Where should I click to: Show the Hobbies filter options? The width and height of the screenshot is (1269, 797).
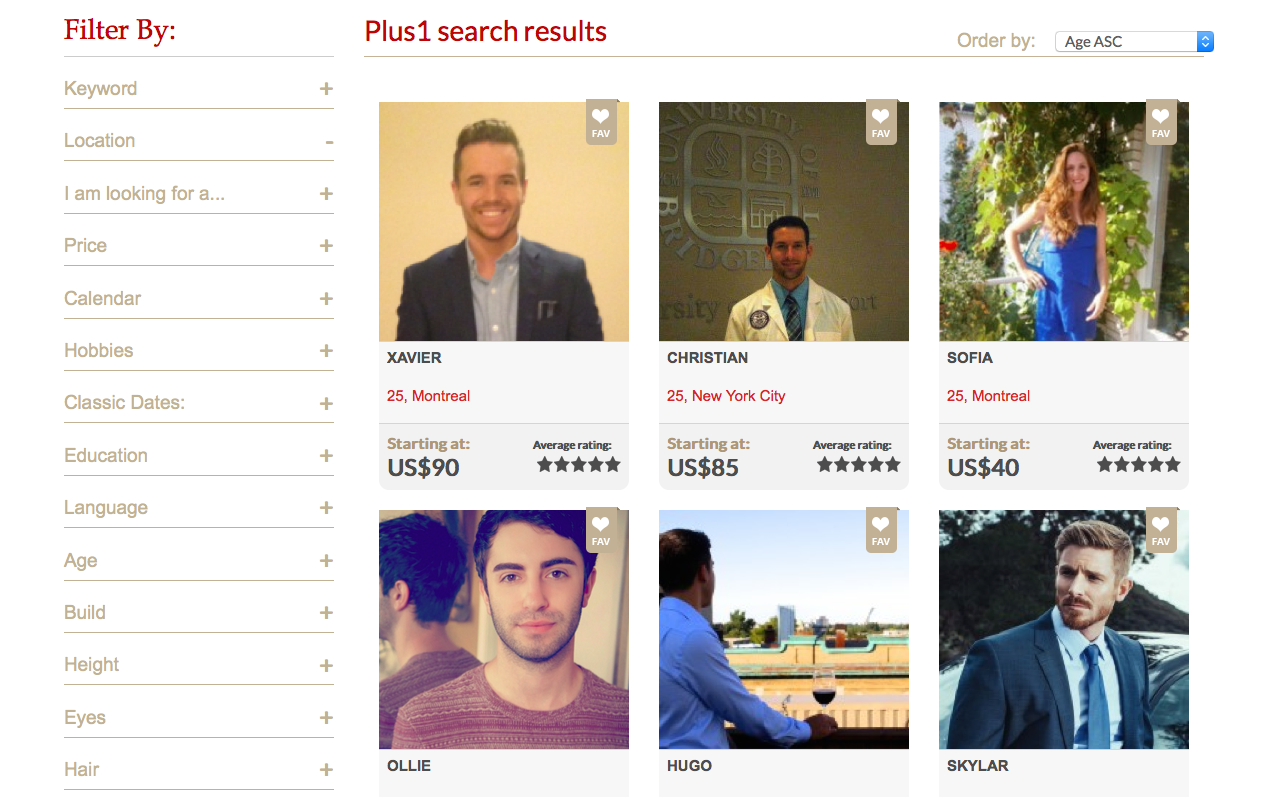(326, 351)
